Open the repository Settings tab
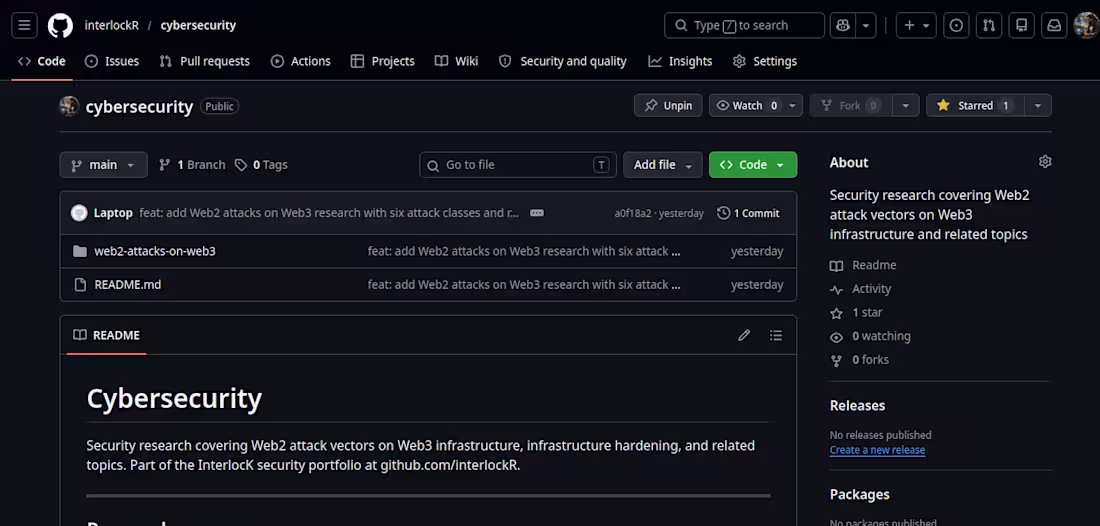 click(x=765, y=61)
